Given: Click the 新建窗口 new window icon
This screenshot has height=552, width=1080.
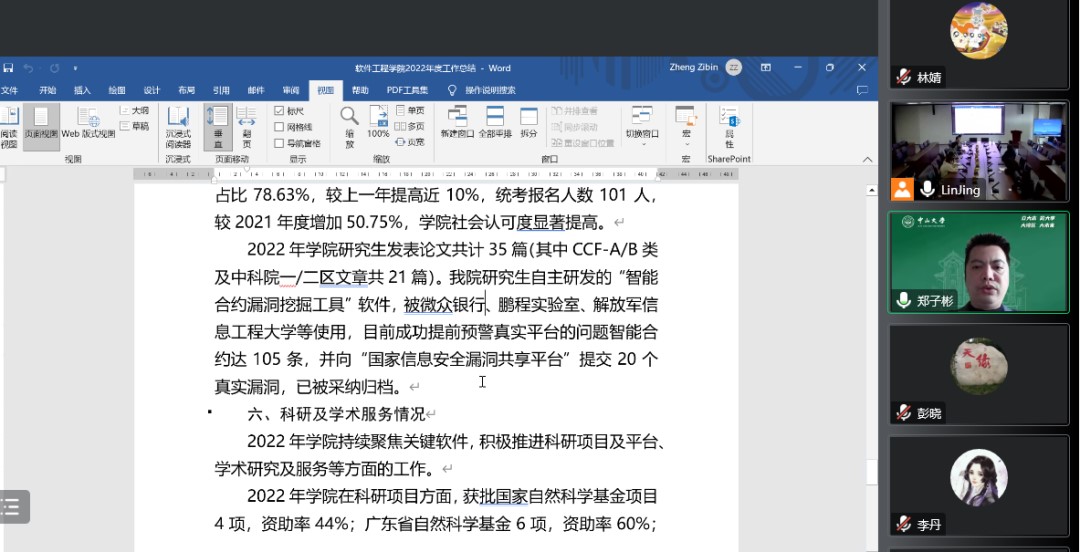Looking at the screenshot, I should (x=457, y=122).
